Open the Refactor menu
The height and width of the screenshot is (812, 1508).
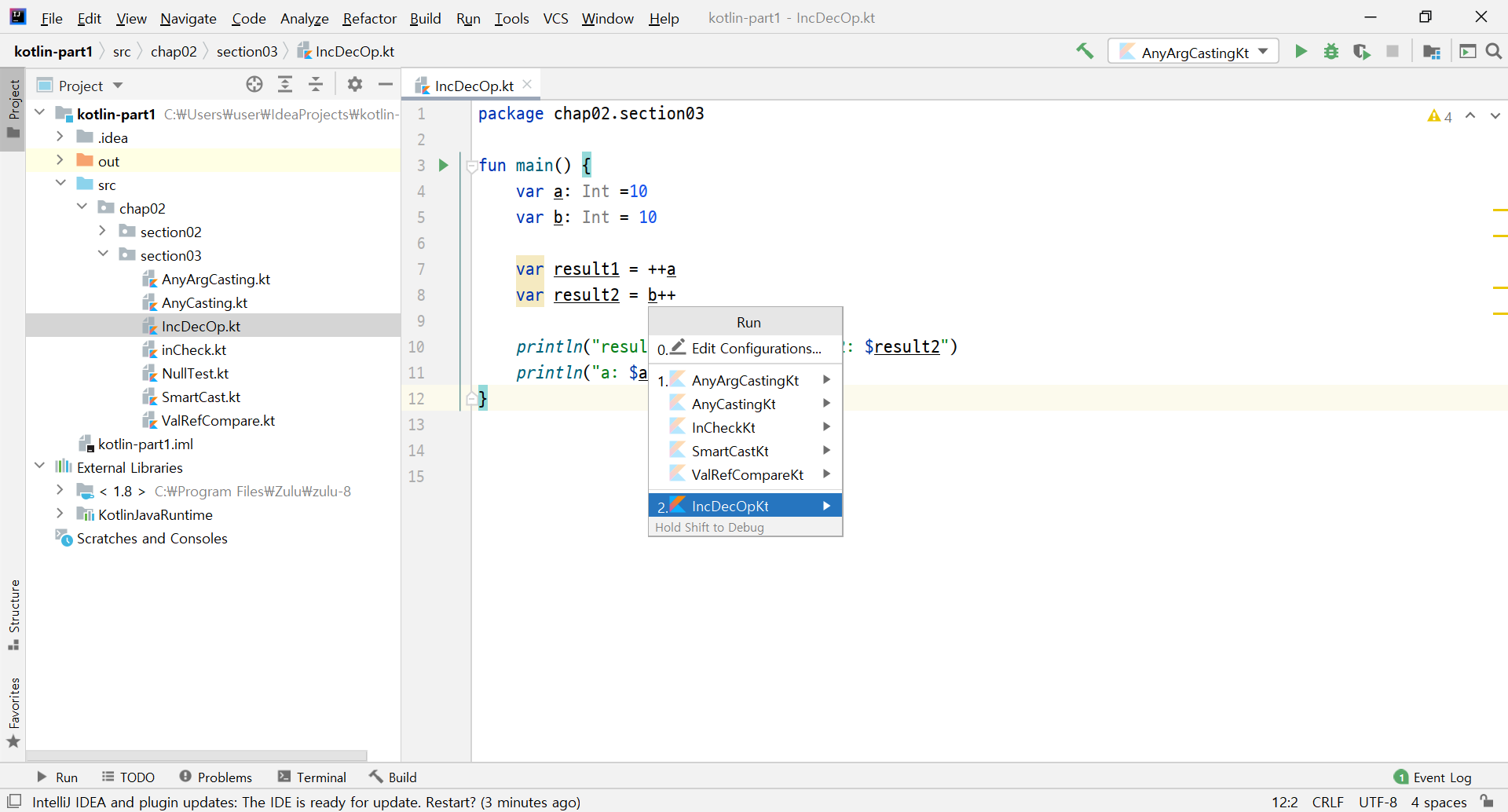click(x=369, y=18)
